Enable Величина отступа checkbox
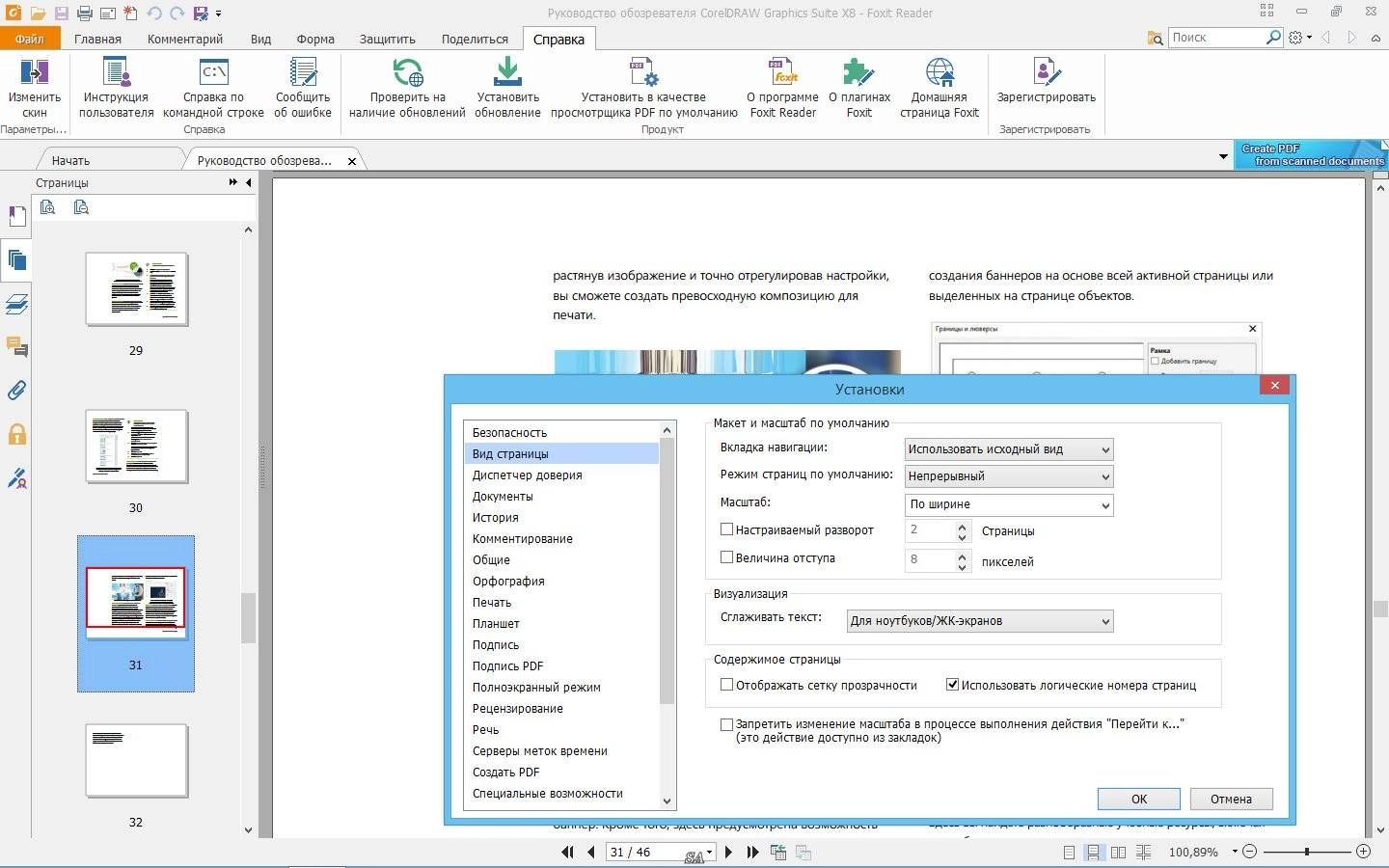The image size is (1389, 868). coord(727,557)
